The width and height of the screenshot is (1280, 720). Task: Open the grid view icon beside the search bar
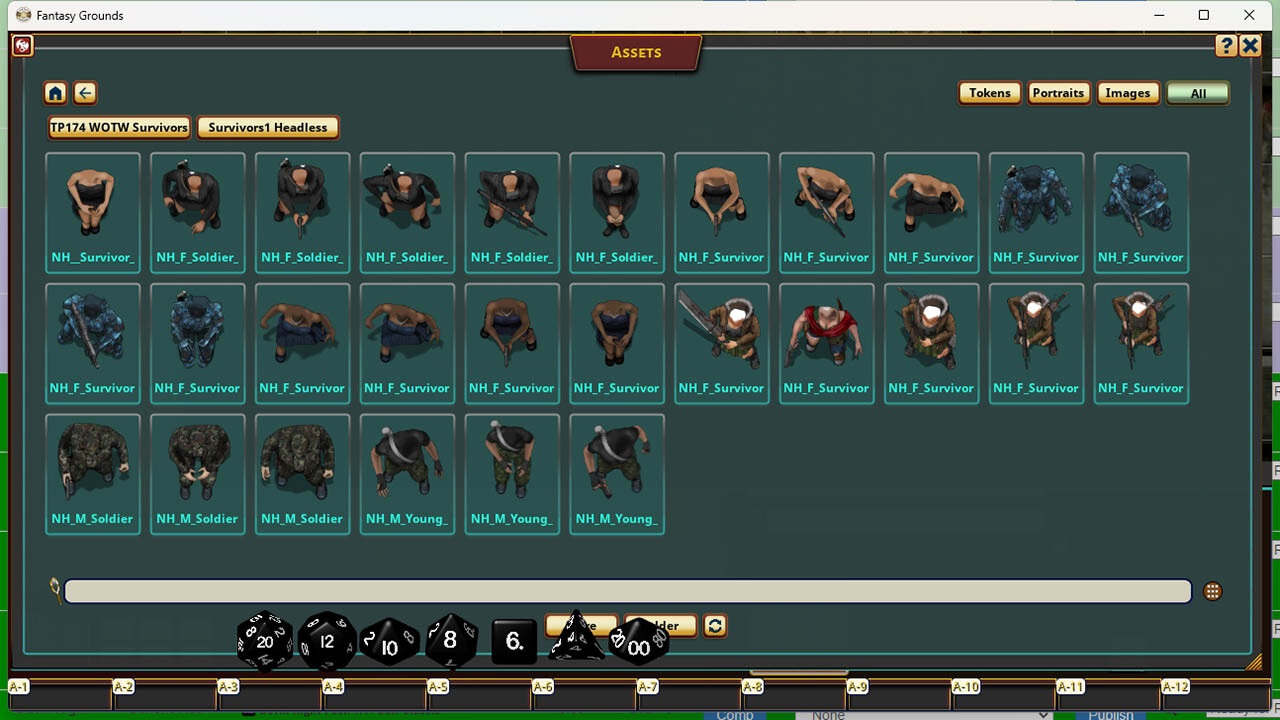click(x=1212, y=591)
